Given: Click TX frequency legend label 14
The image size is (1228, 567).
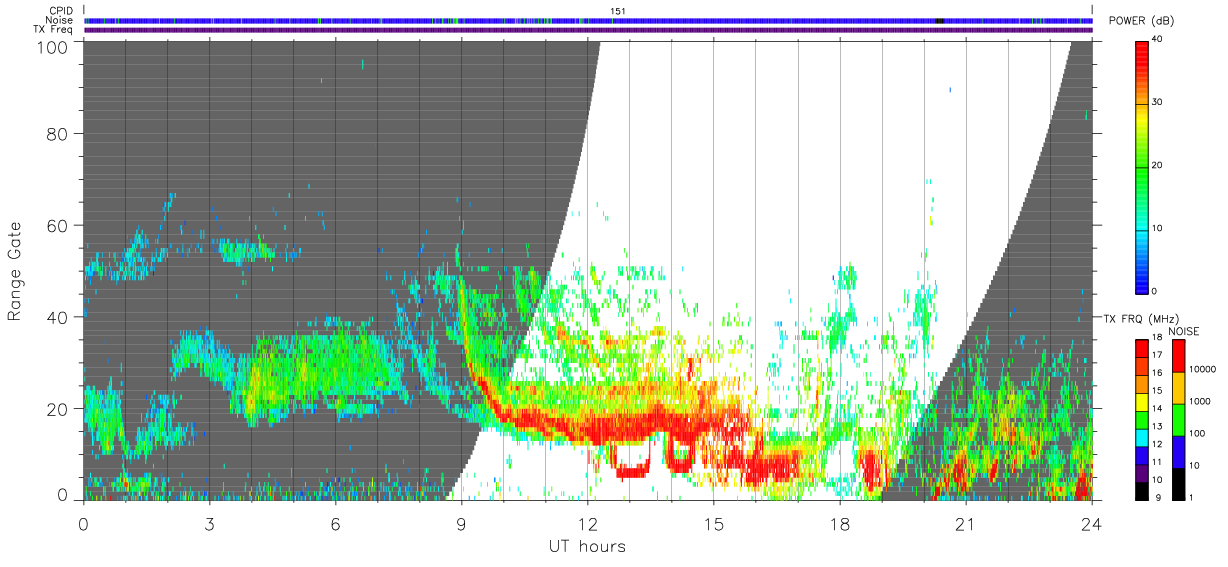Looking at the screenshot, I should pos(1157,408).
